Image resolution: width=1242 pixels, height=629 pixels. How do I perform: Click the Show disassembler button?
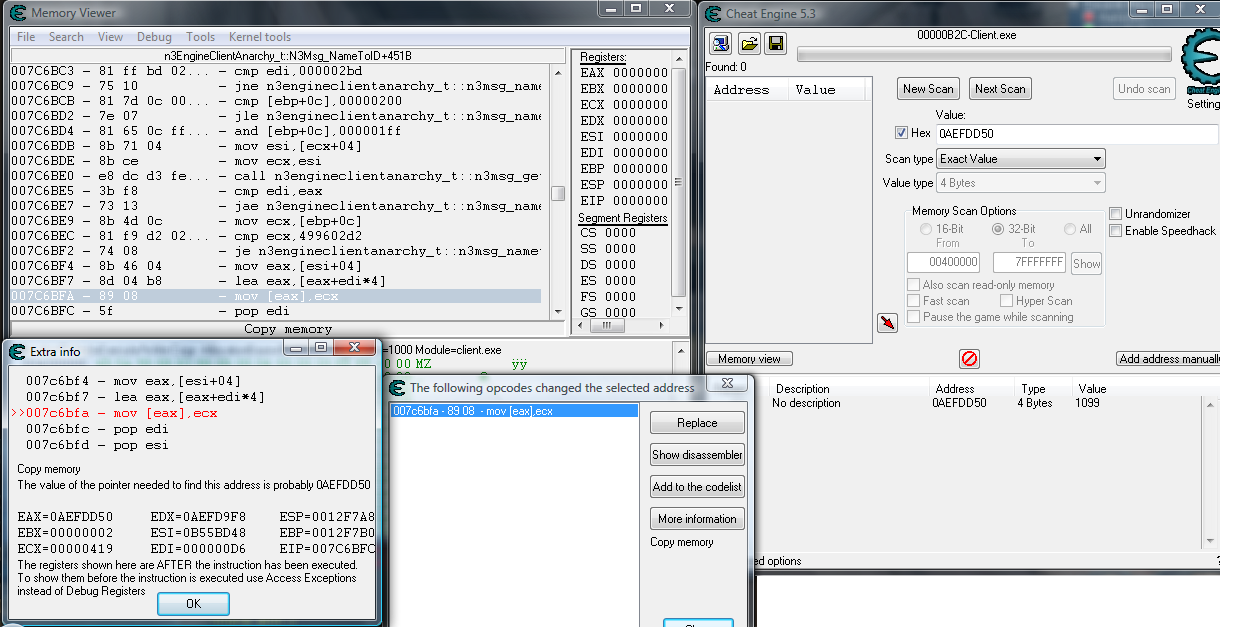pos(697,455)
